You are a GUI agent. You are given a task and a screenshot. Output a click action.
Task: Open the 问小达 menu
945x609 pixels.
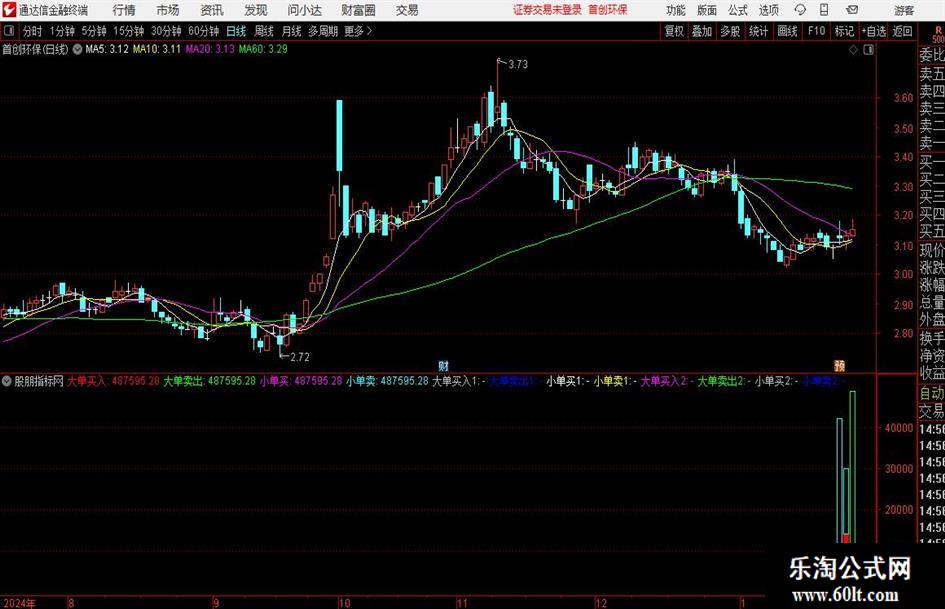pyautogui.click(x=304, y=10)
